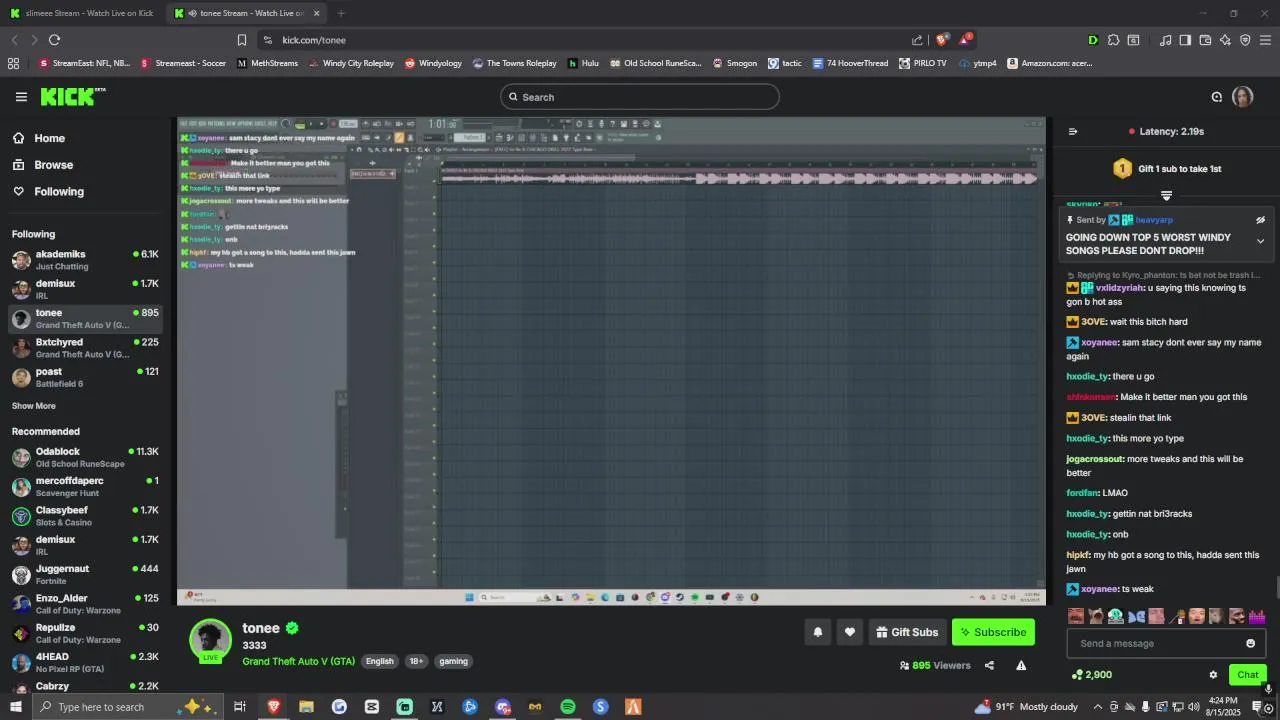
Task: Collapse the chat panel
Action: pos(1073,131)
